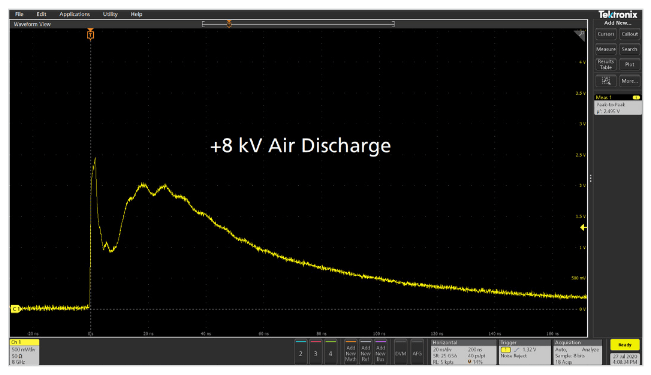Open the File menu
651x375 pixels.
click(x=19, y=14)
